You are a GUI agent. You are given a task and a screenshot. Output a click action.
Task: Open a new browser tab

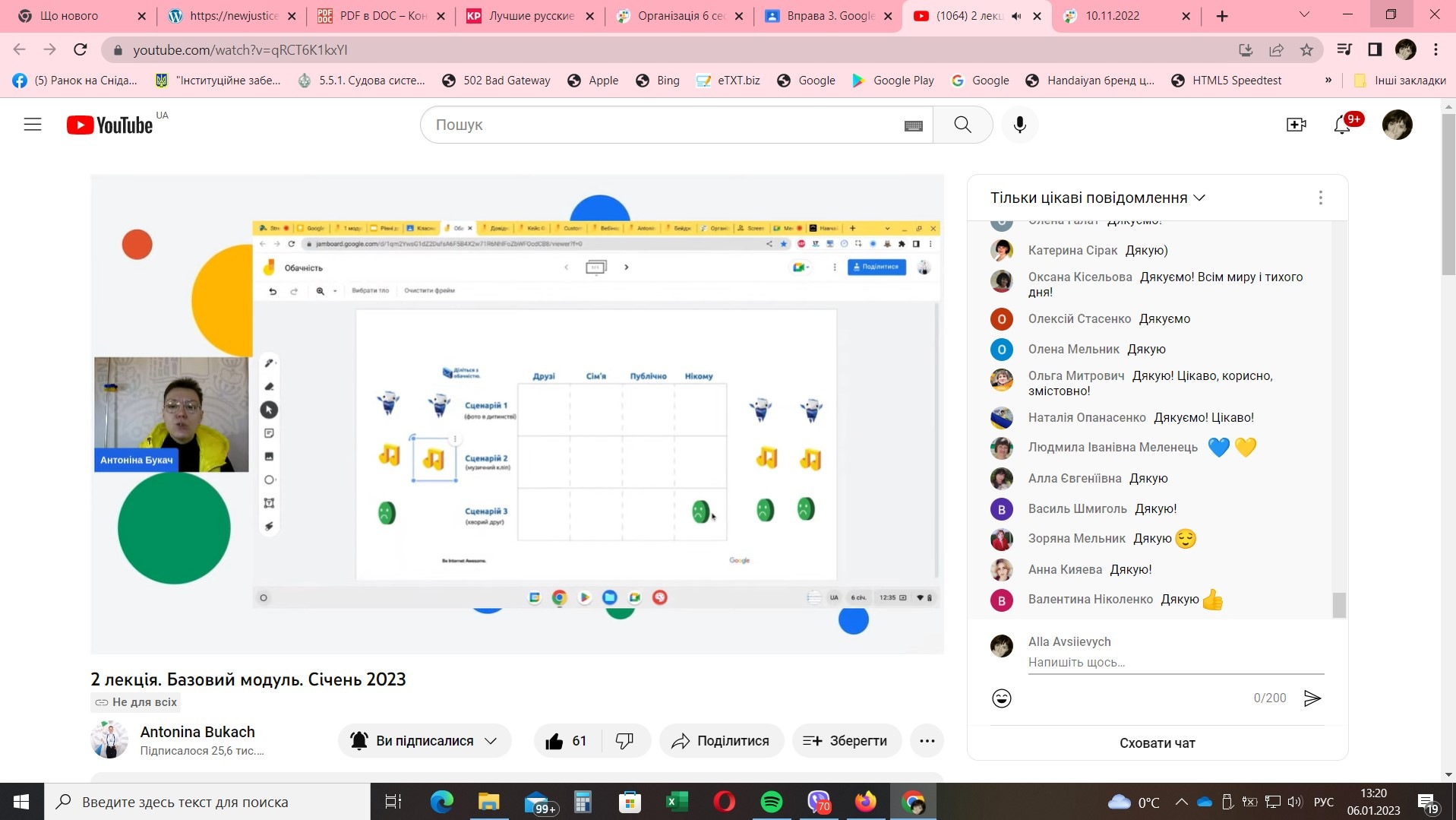1222,16
